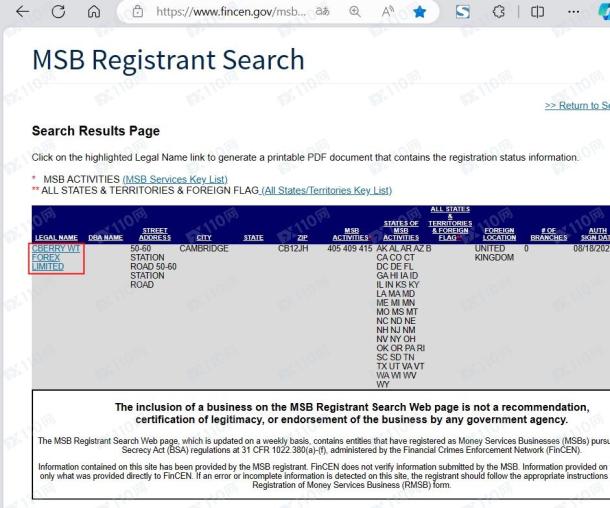Select the CB12JH zip cell
Viewport: 610px width, 508px height.
point(293,249)
